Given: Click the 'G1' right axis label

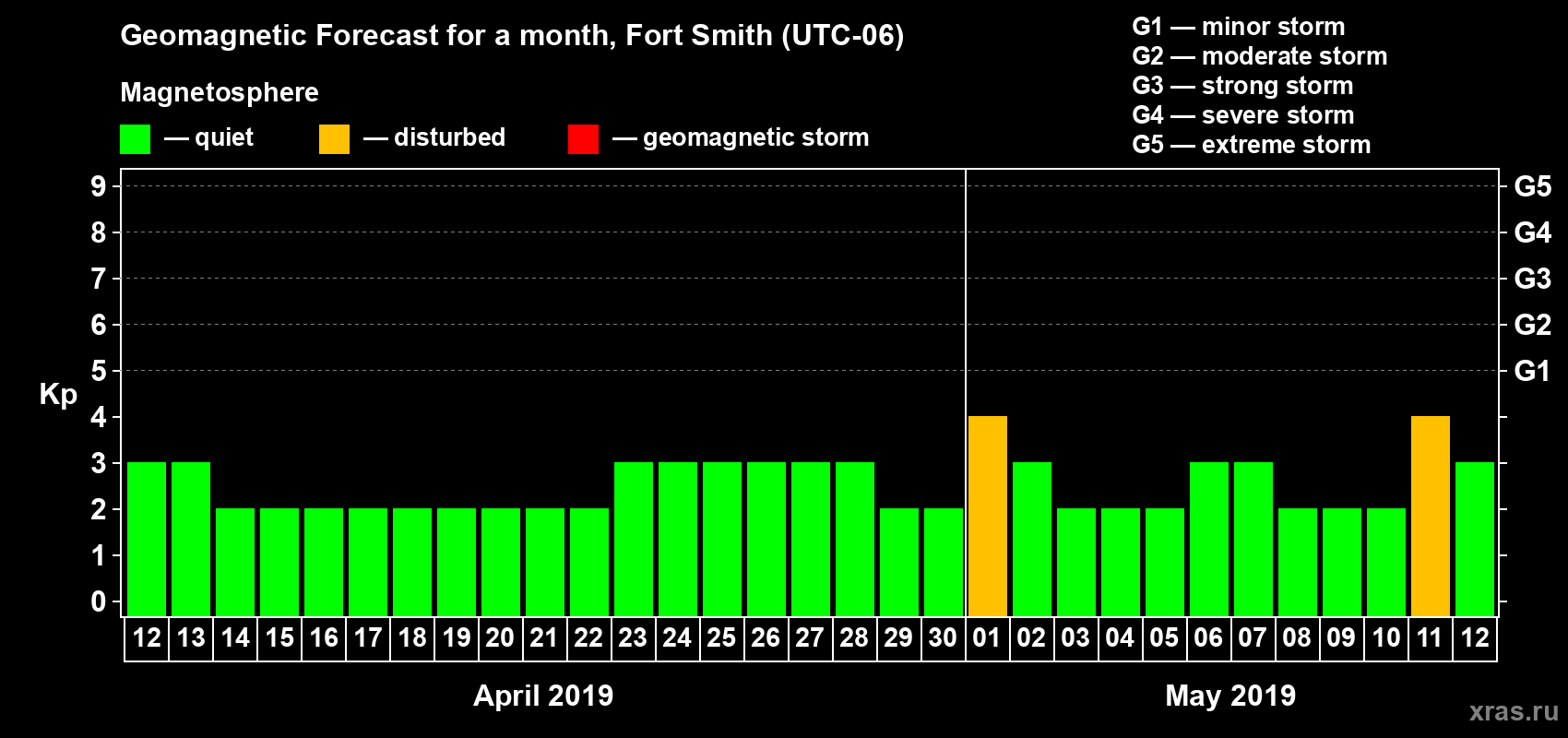Looking at the screenshot, I should coord(1532,371).
